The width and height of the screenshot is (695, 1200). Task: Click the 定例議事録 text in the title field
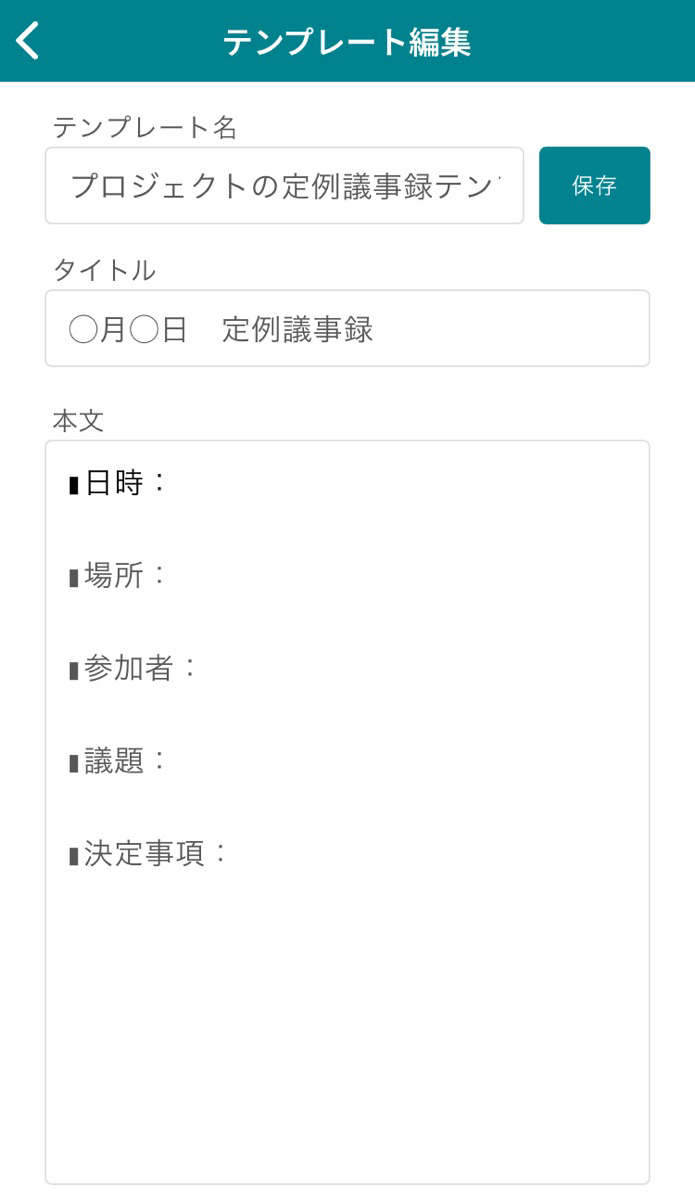coord(298,329)
